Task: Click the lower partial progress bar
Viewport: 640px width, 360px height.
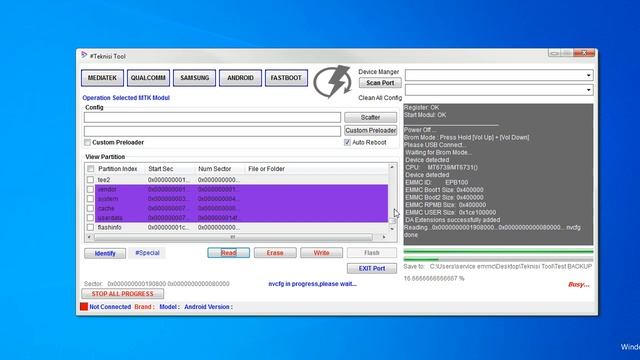Action: (498, 259)
